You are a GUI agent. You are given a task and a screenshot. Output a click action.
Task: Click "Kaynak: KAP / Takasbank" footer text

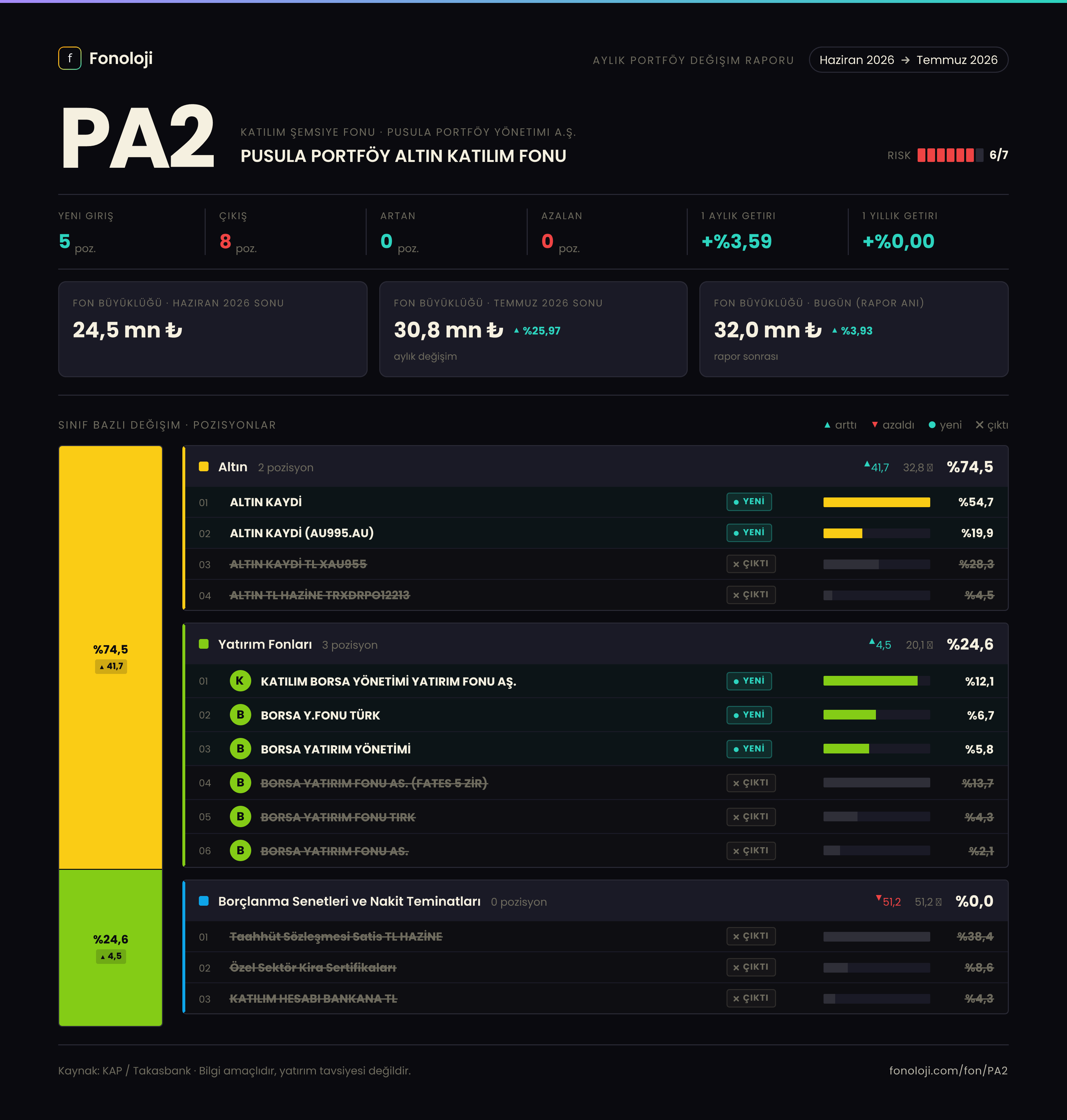tap(124, 1071)
